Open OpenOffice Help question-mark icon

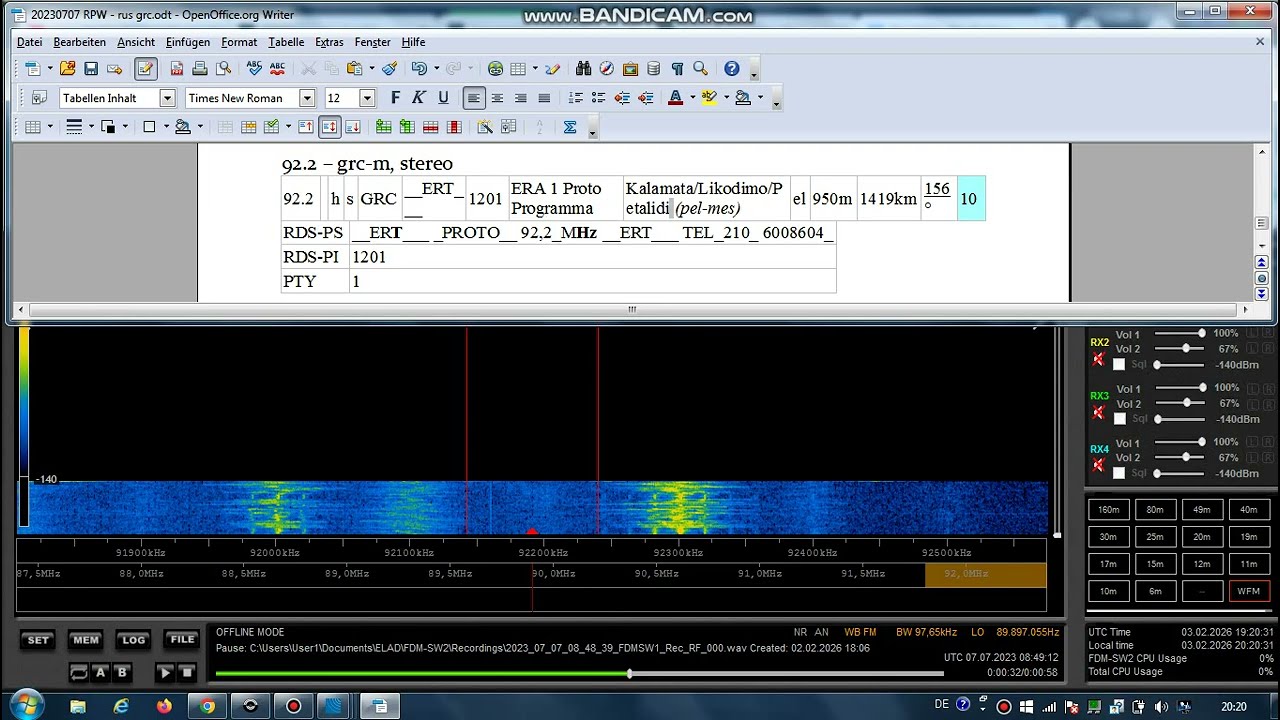[731, 69]
